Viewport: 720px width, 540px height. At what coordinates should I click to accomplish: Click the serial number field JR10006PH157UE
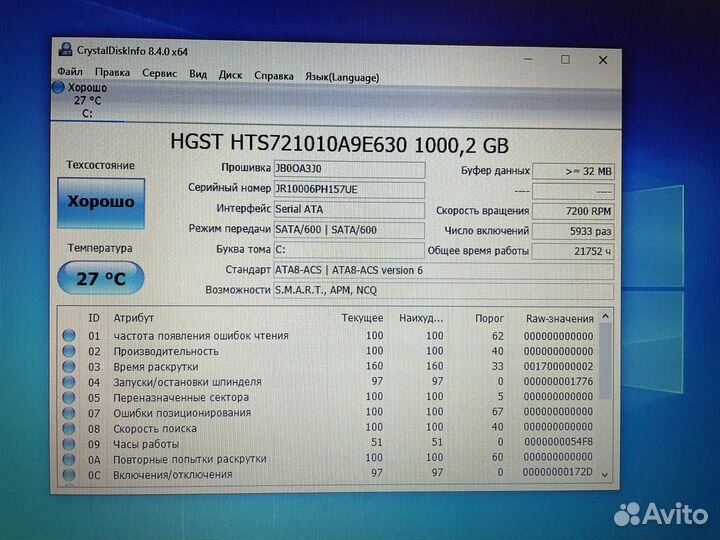pos(349,189)
